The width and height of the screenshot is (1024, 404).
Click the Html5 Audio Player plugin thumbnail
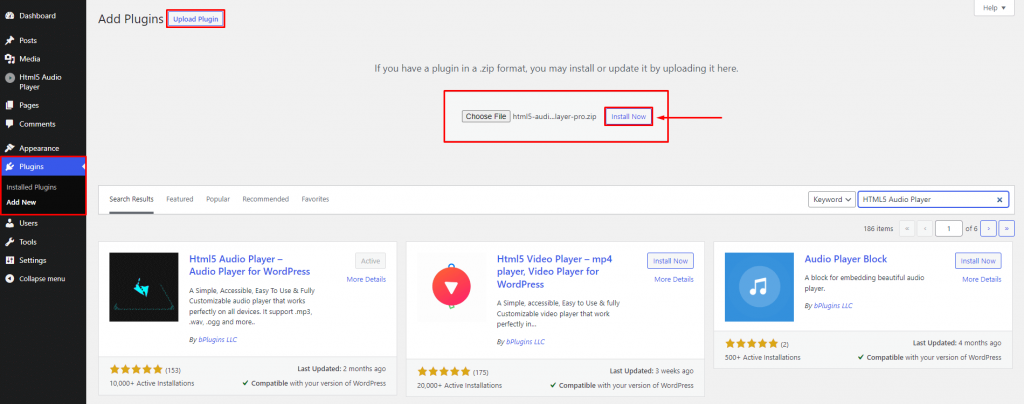pyautogui.click(x=144, y=287)
